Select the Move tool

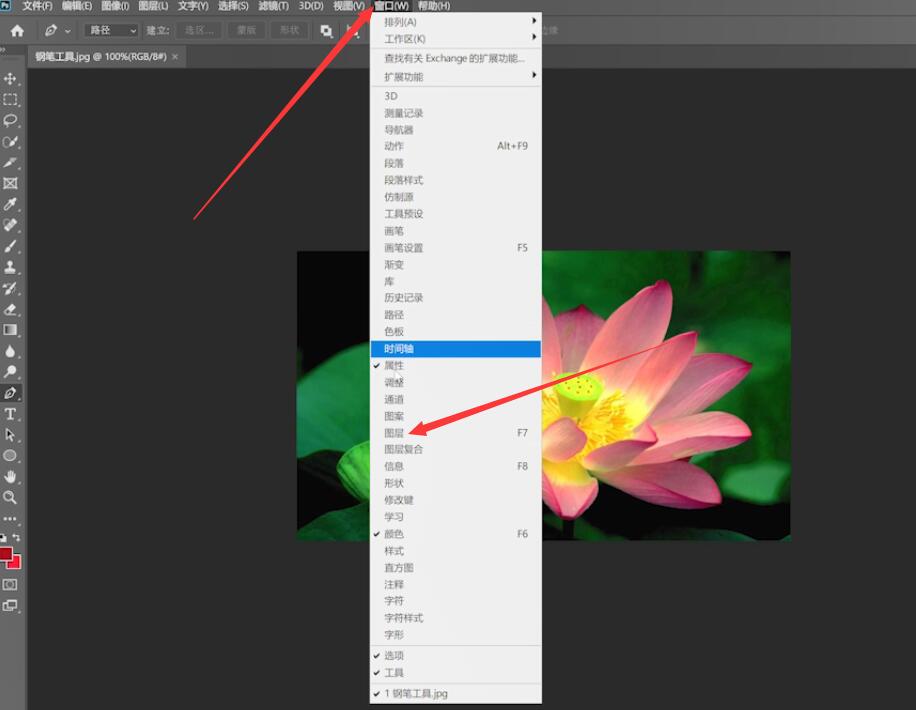tap(10, 78)
